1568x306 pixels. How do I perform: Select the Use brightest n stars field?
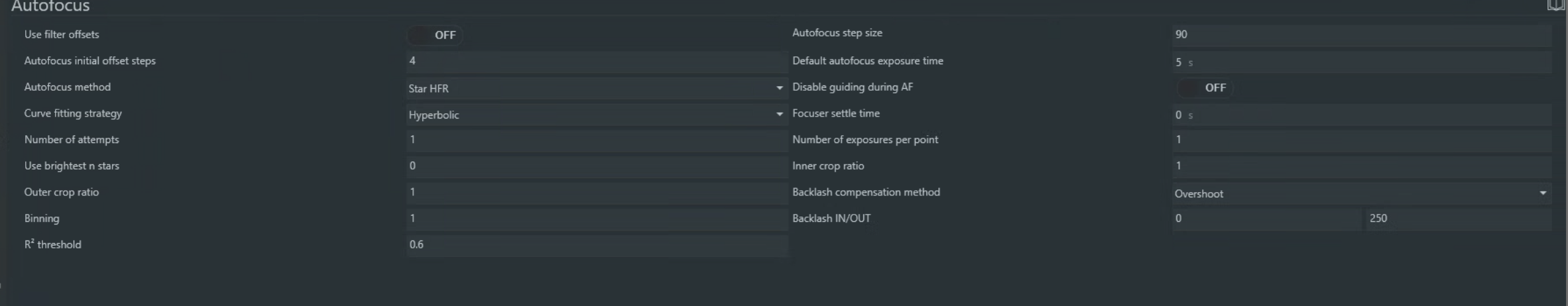click(x=595, y=166)
